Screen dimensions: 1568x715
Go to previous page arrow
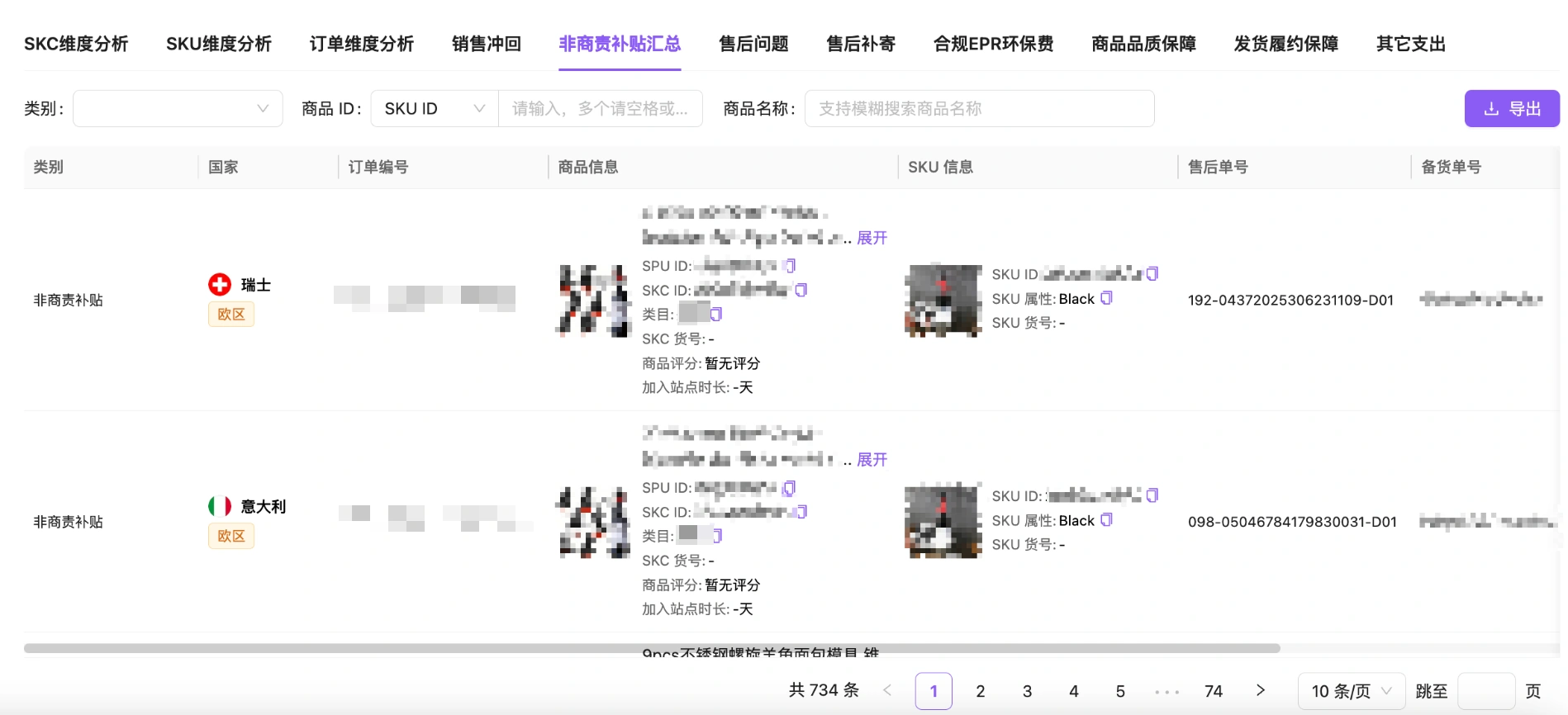pyautogui.click(x=887, y=690)
